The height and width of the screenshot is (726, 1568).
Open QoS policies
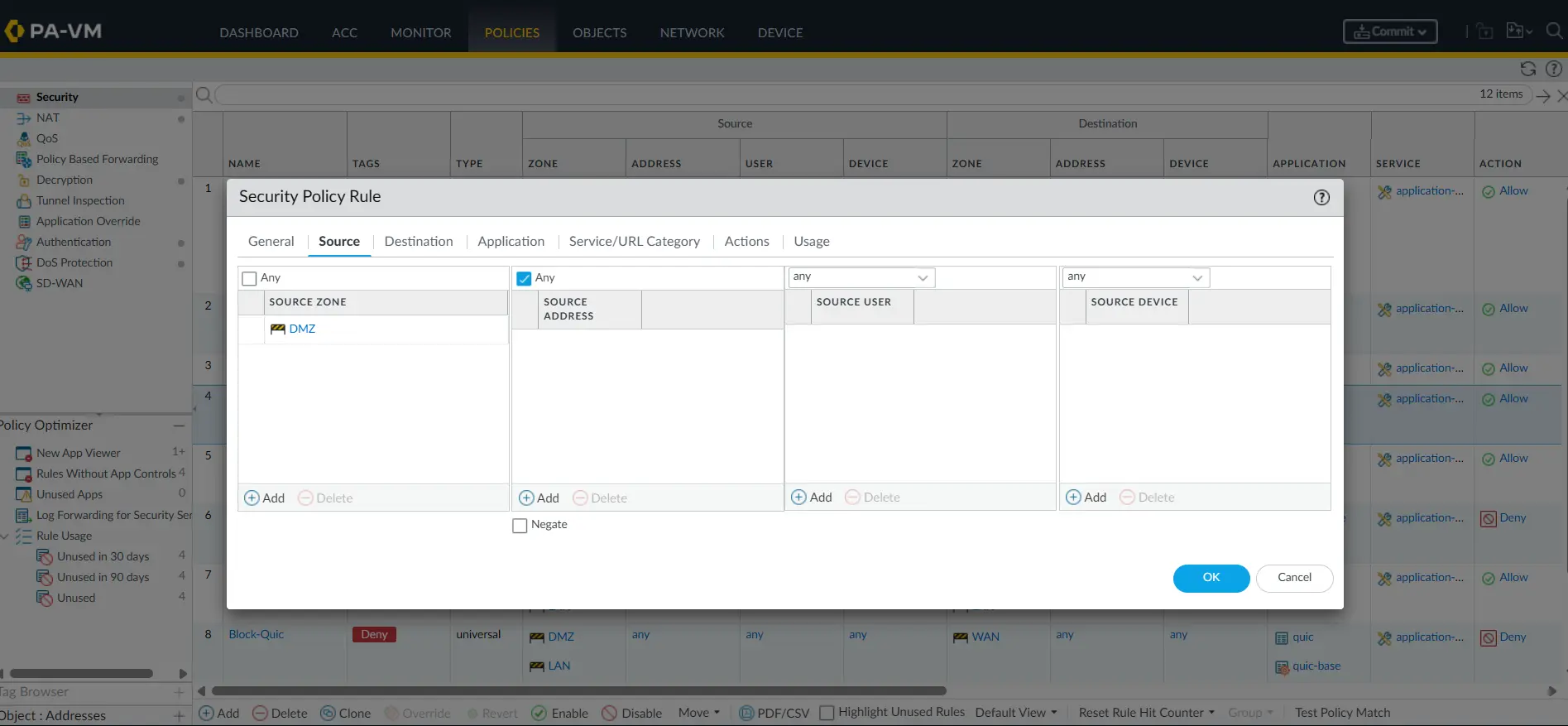coord(47,138)
